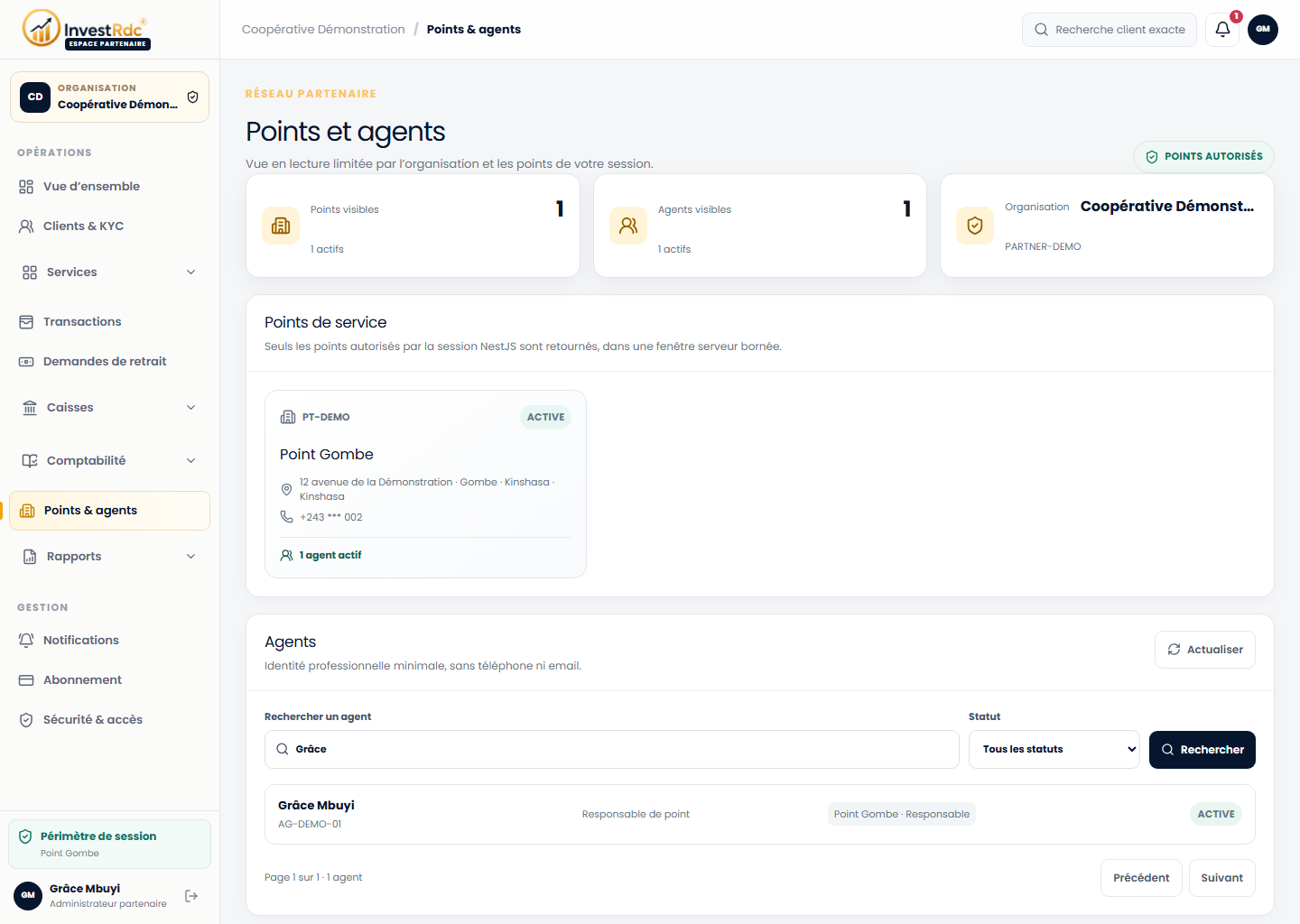Click the InvestRdc logo
1300x924 pixels.
tap(86, 29)
